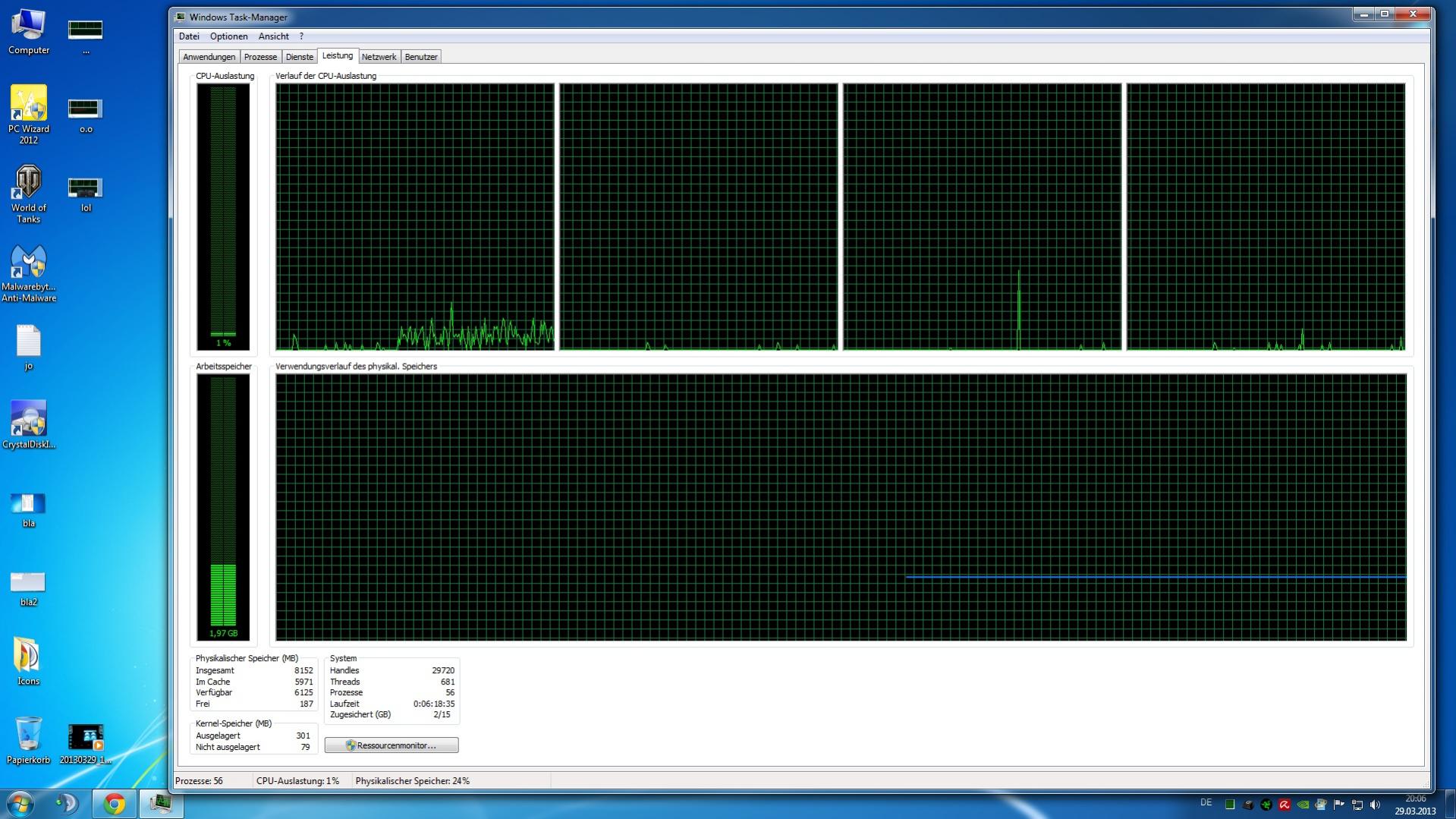This screenshot has height=819, width=1456.
Task: Switch to the Dienste tab
Action: 299,57
